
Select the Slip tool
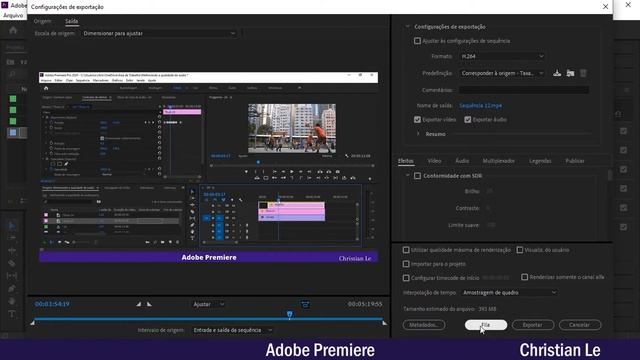[12, 276]
